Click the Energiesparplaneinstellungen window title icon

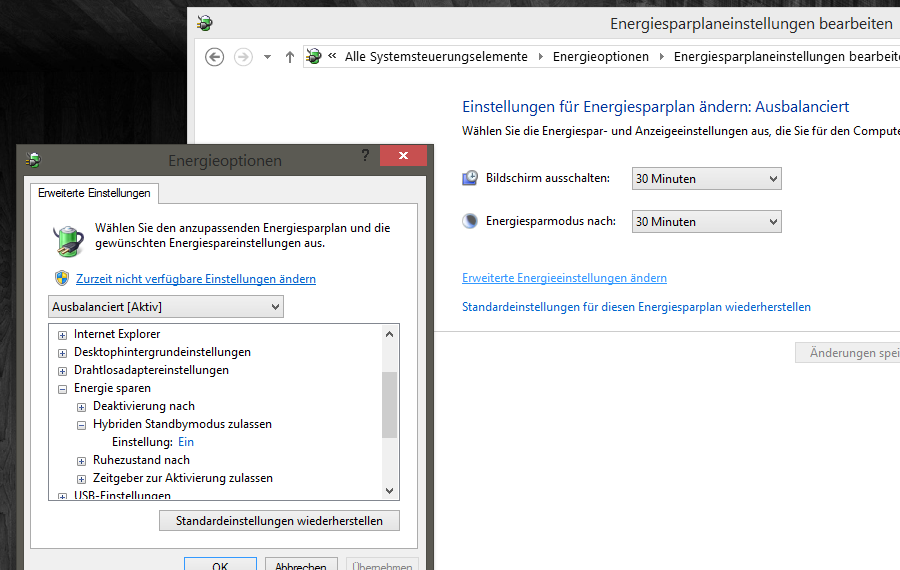(205, 23)
